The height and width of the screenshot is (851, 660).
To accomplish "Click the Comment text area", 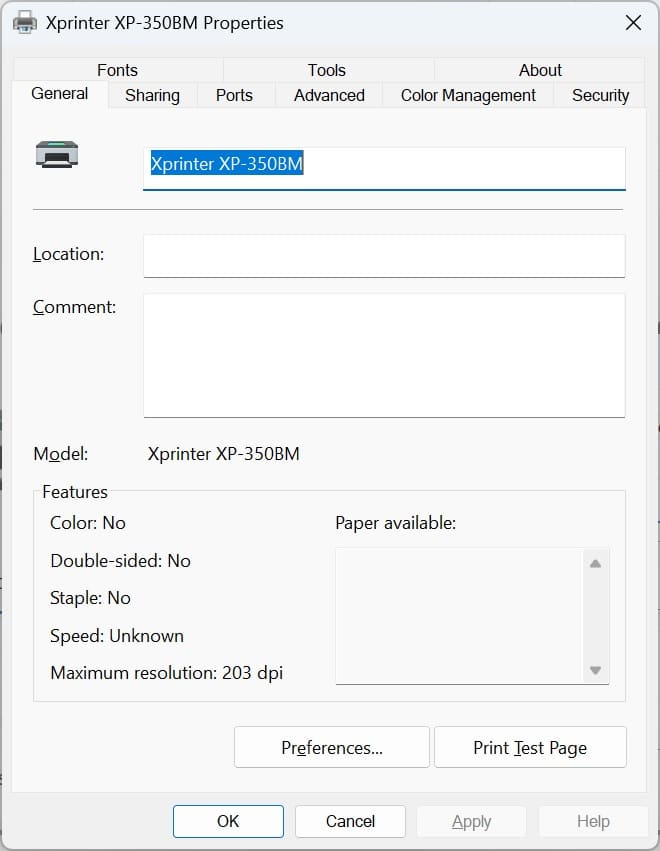I will click(384, 355).
